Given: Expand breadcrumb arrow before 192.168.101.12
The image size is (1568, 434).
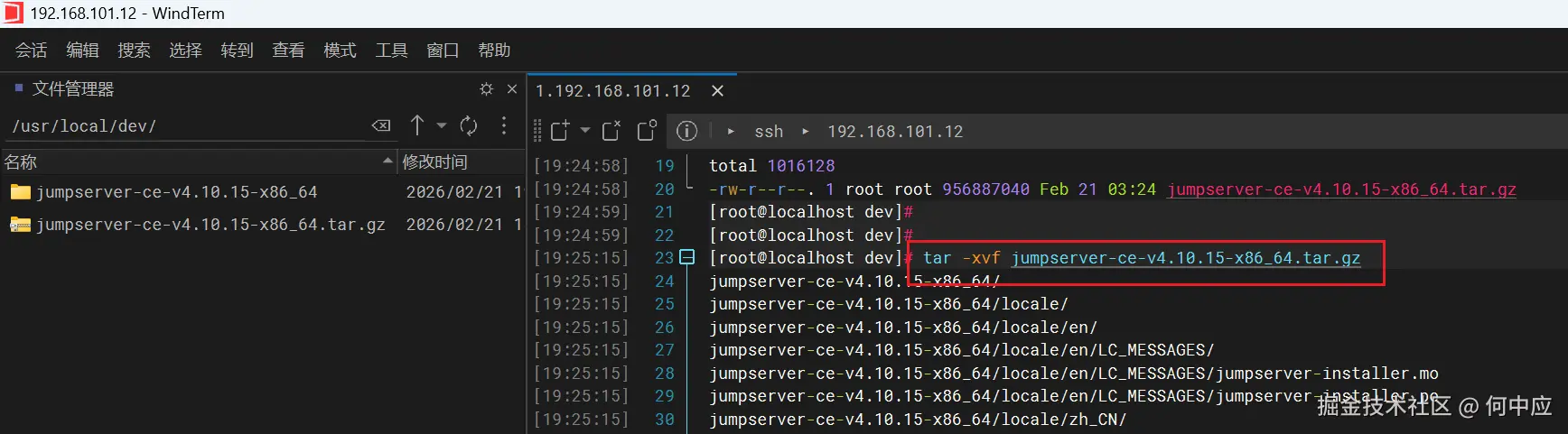Looking at the screenshot, I should tap(806, 132).
